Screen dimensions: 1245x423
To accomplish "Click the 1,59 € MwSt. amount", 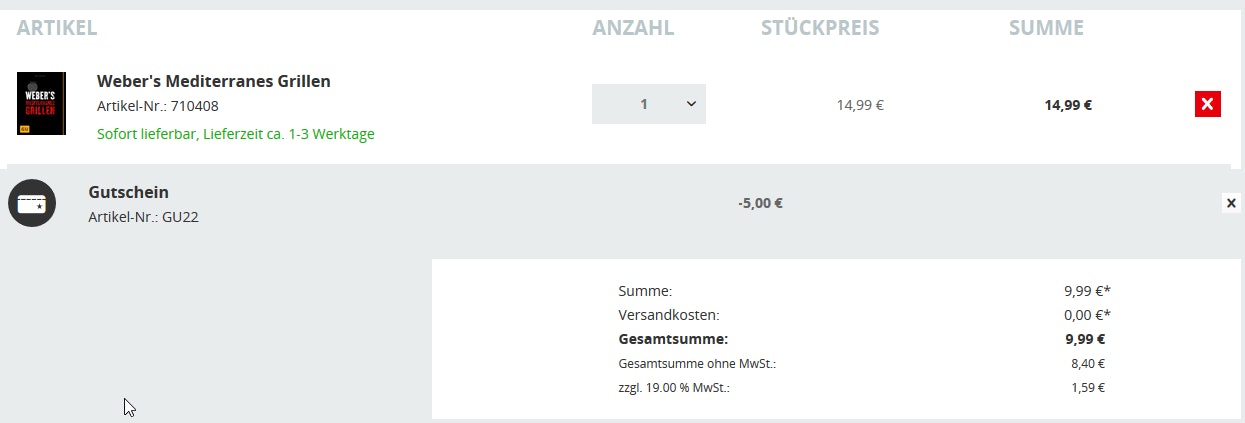I will 1087,387.
